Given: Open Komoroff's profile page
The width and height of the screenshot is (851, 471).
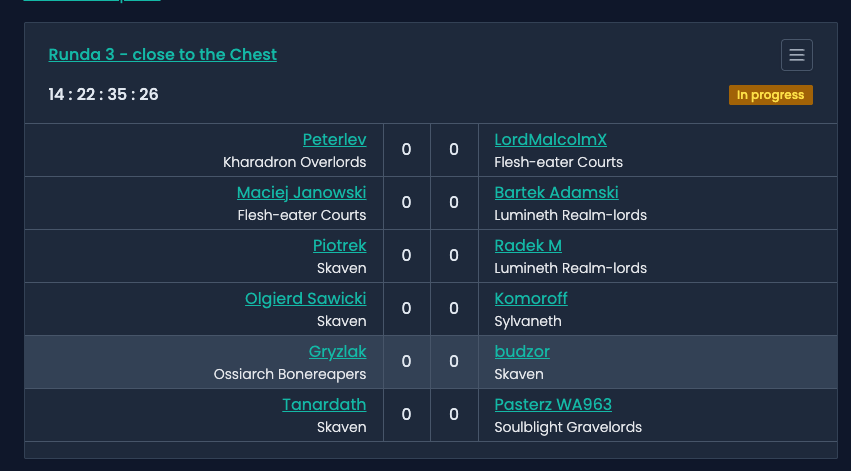Looking at the screenshot, I should point(531,298).
